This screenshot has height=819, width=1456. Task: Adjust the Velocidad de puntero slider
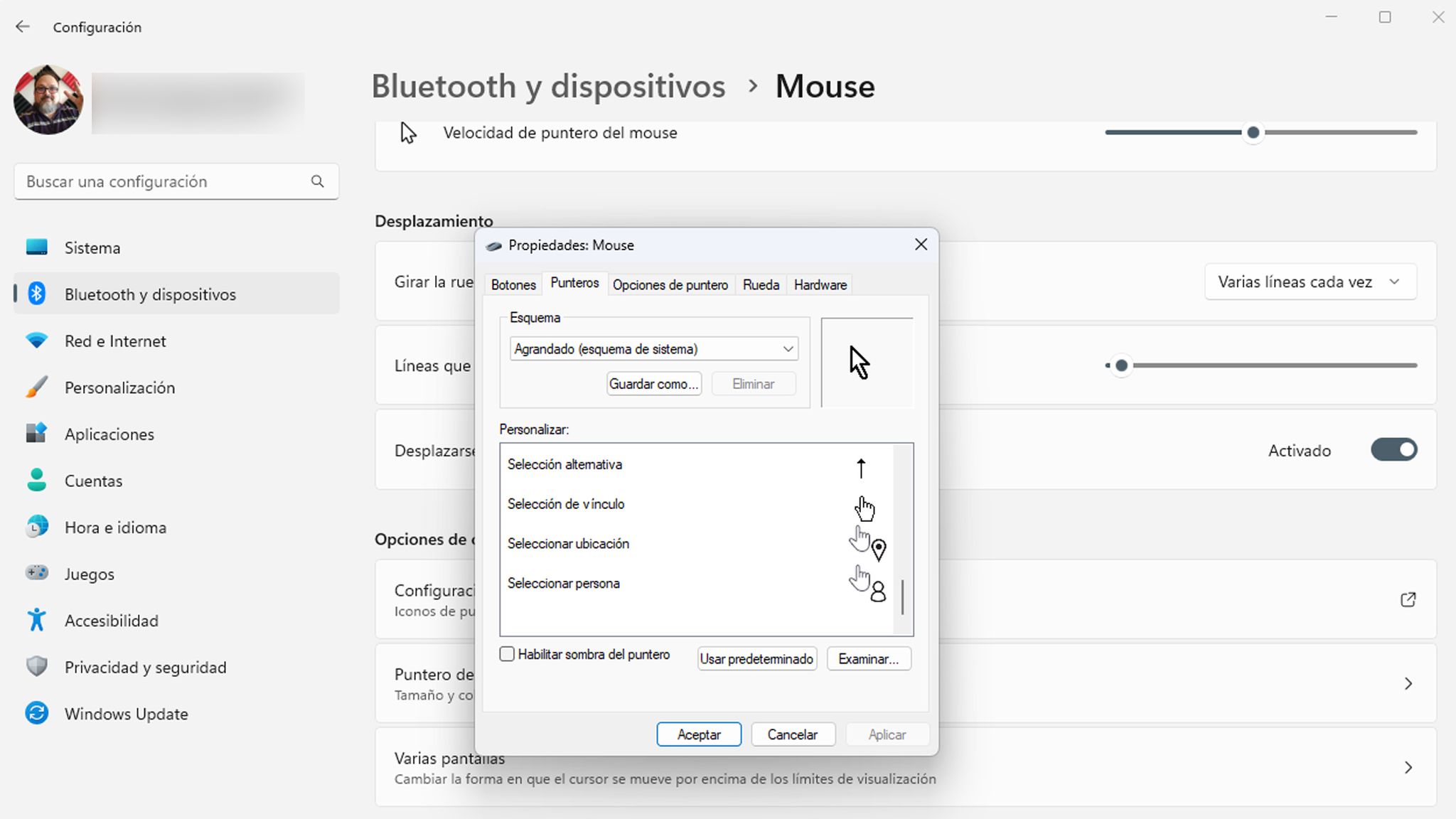click(1254, 132)
